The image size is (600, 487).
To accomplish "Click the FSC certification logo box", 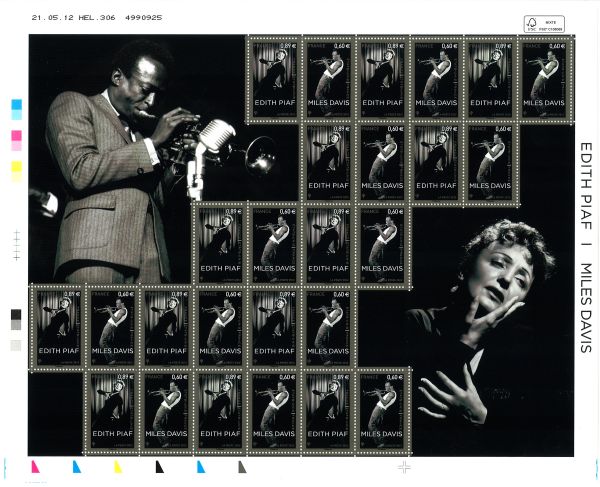I will (544, 24).
